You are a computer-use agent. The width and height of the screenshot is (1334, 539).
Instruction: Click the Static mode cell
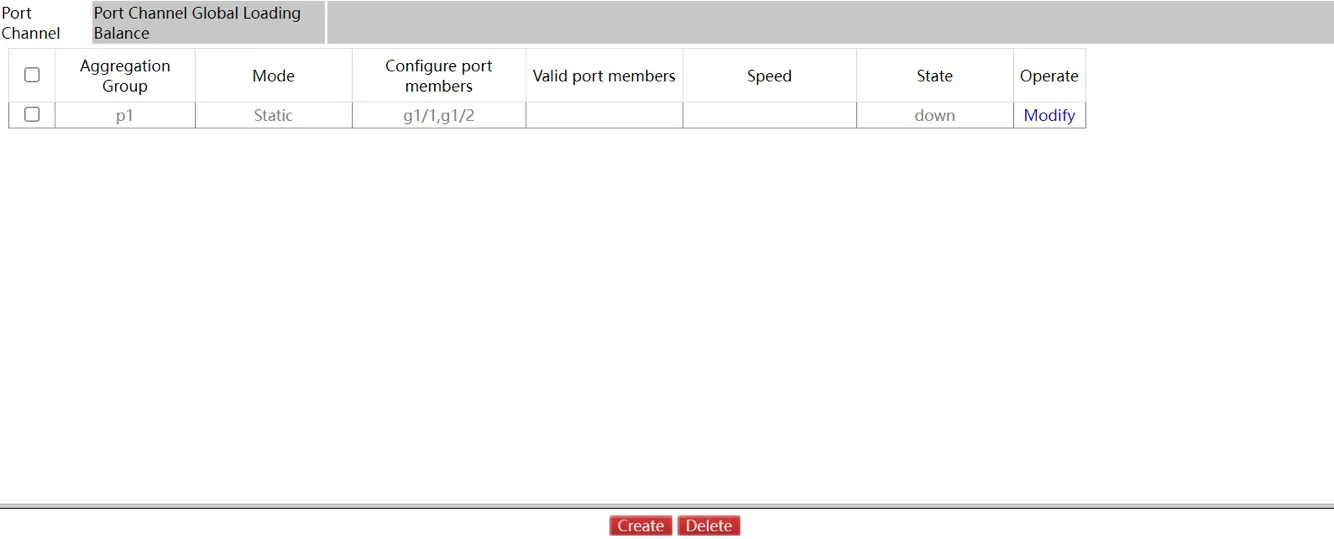[273, 115]
